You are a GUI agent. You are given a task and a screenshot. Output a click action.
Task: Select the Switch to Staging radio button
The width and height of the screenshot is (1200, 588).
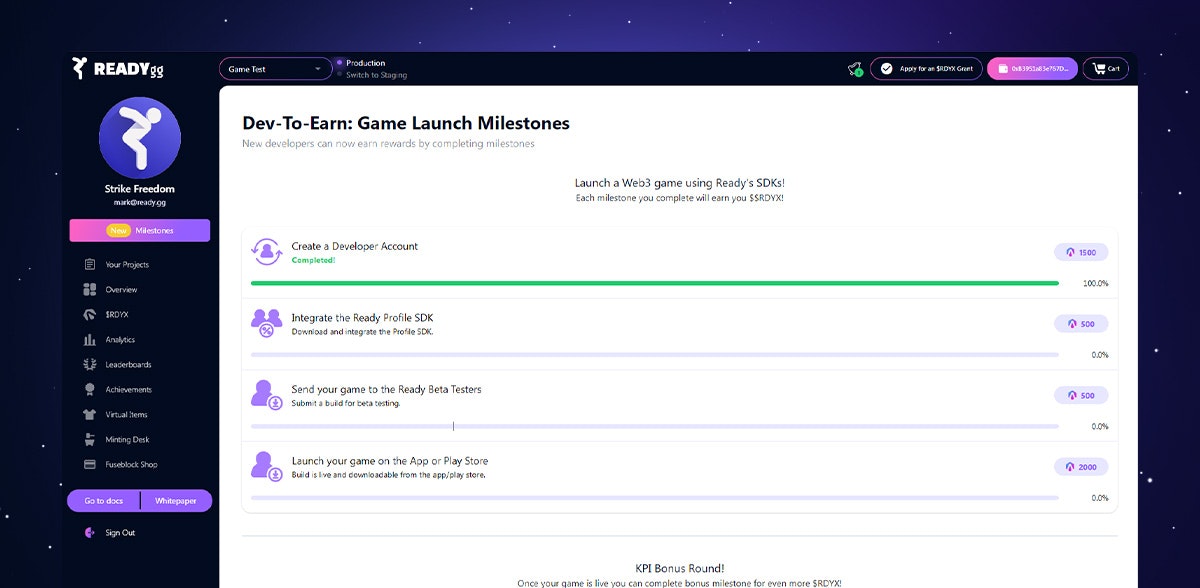tap(340, 75)
